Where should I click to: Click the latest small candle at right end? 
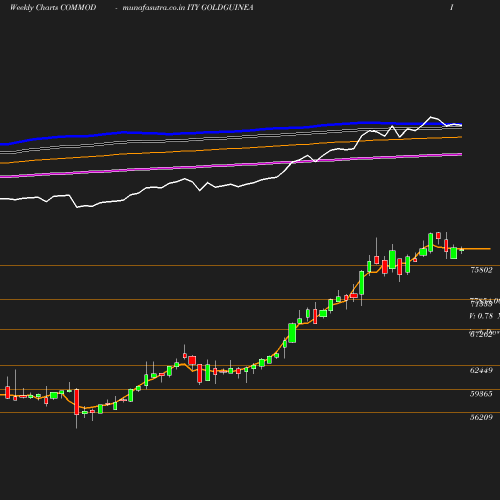462,250
